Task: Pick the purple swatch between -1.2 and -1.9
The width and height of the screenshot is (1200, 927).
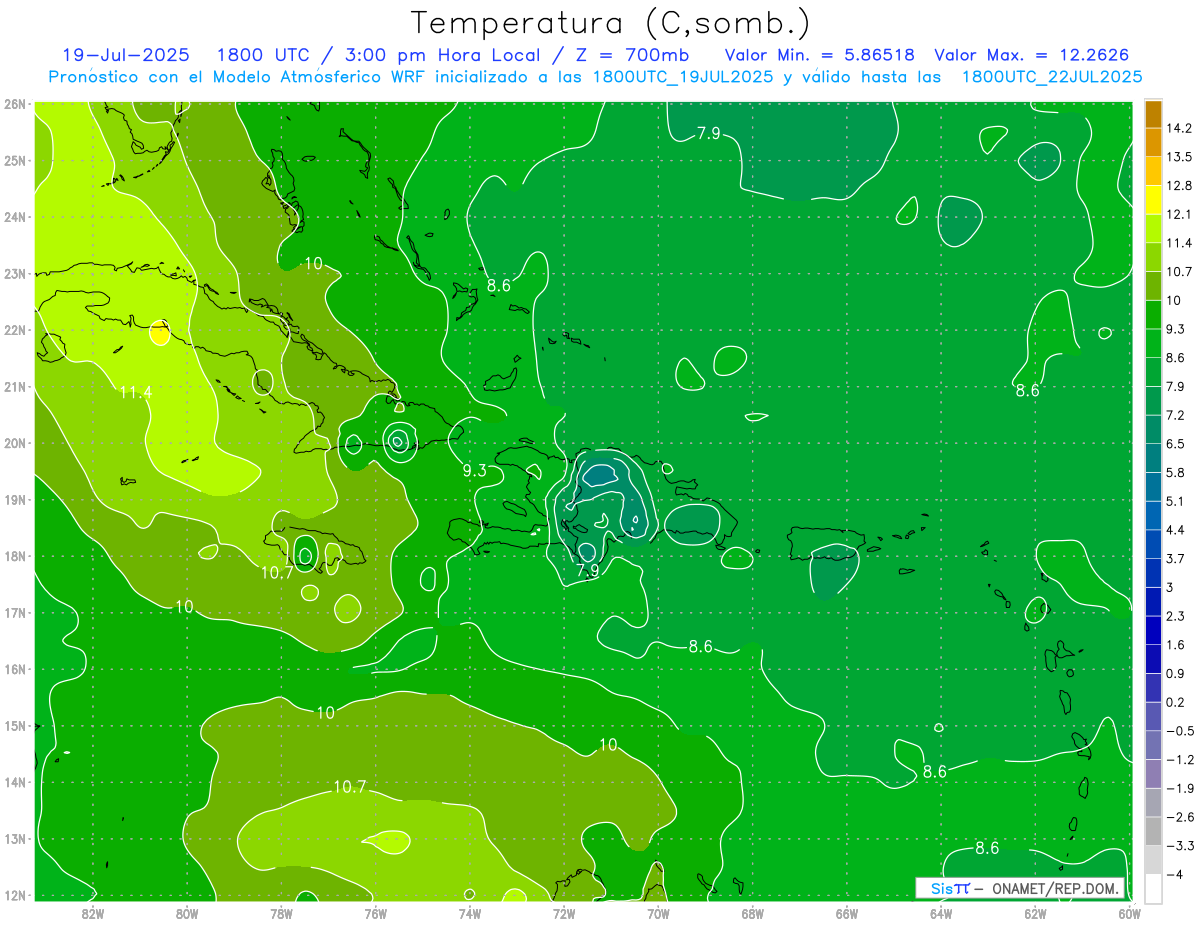Action: coord(1153,773)
